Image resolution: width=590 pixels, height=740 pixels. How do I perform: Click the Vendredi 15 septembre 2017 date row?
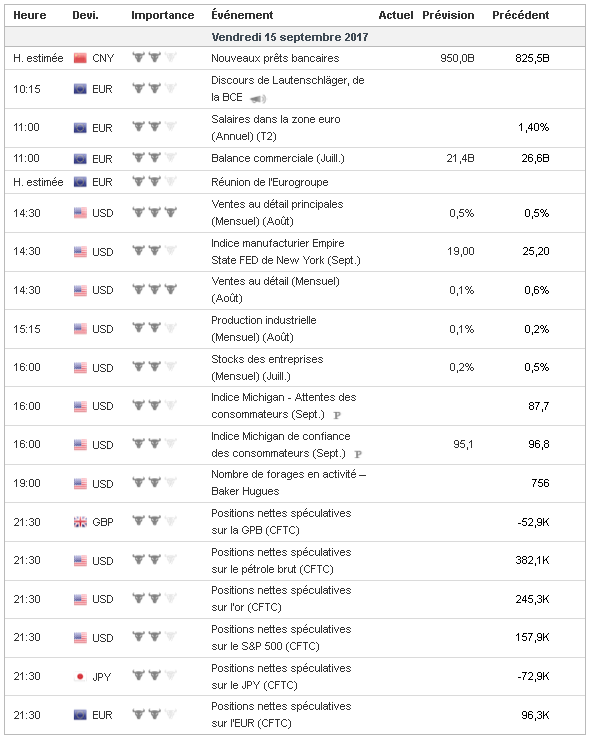pyautogui.click(x=295, y=37)
